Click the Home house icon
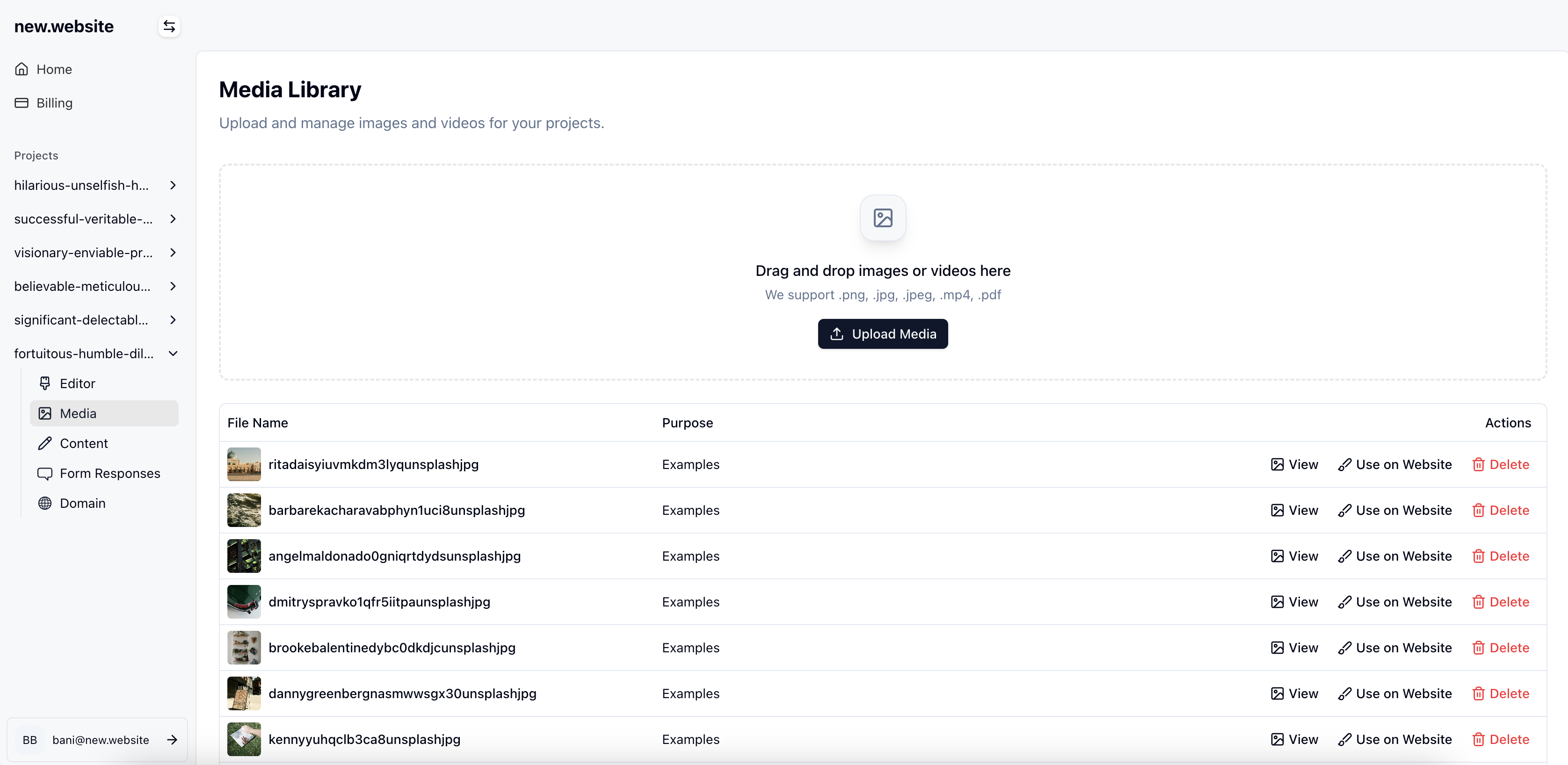 point(22,69)
